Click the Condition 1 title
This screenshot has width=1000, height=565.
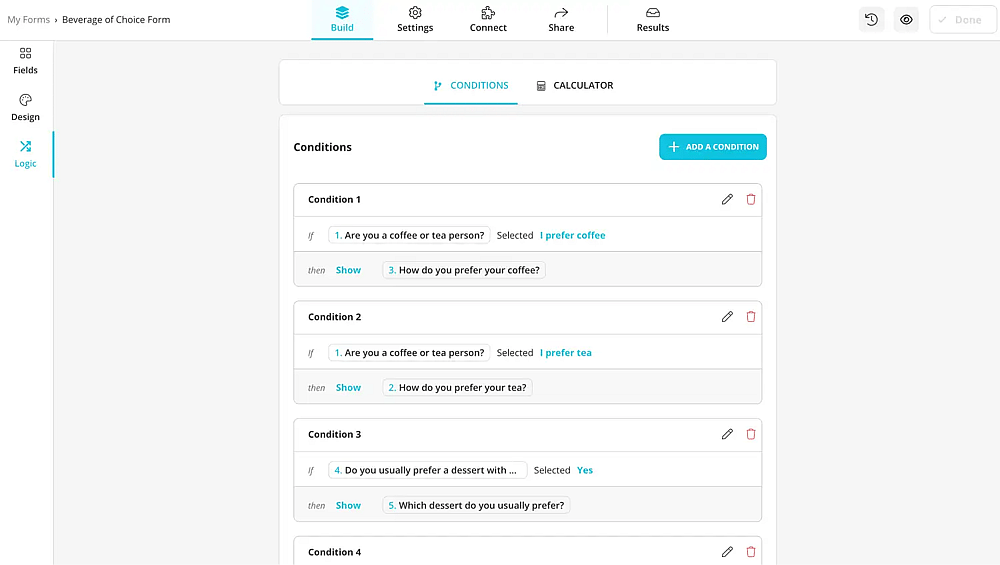[x=334, y=200]
